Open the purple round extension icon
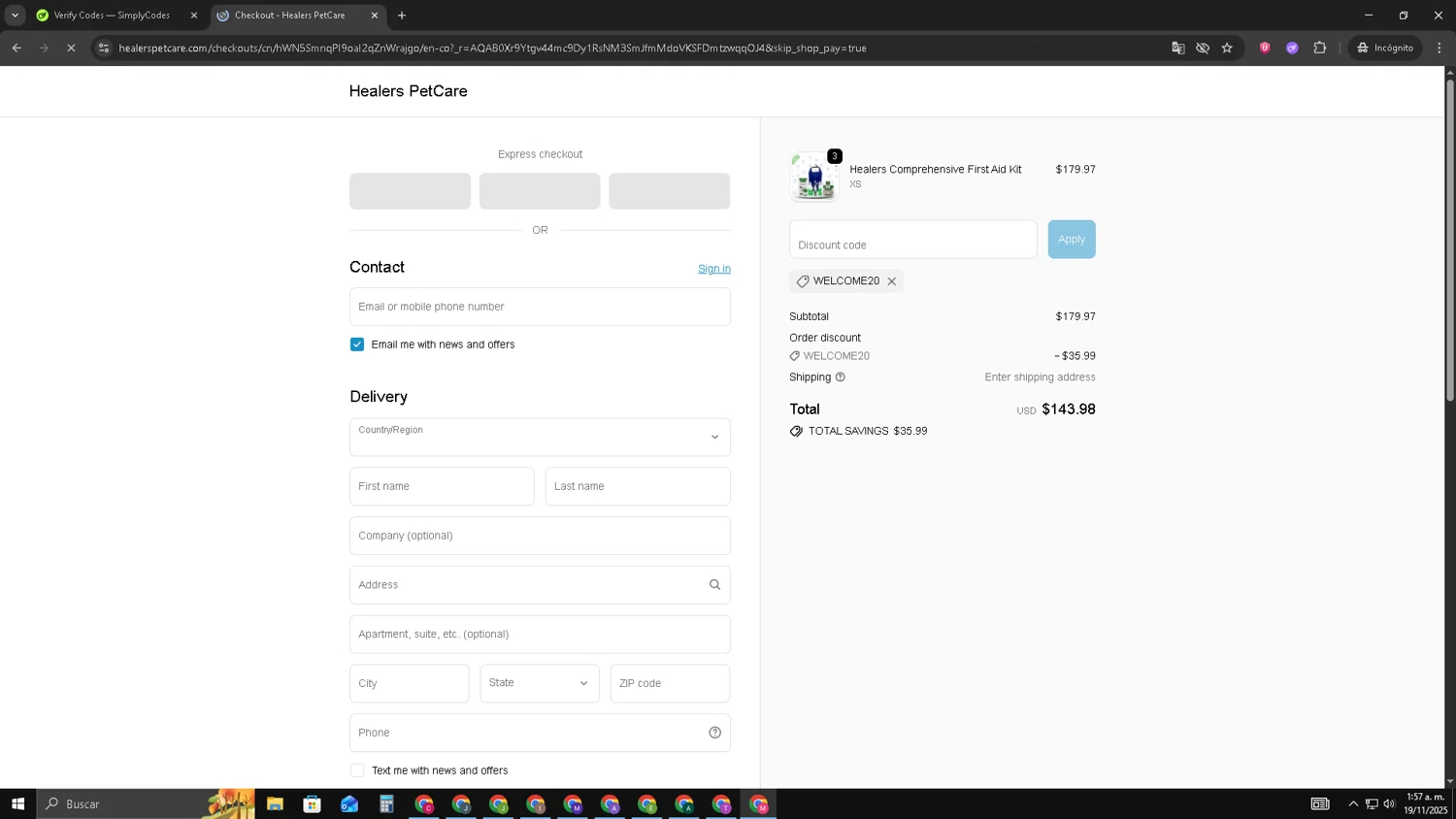1456x819 pixels. coord(1292,48)
